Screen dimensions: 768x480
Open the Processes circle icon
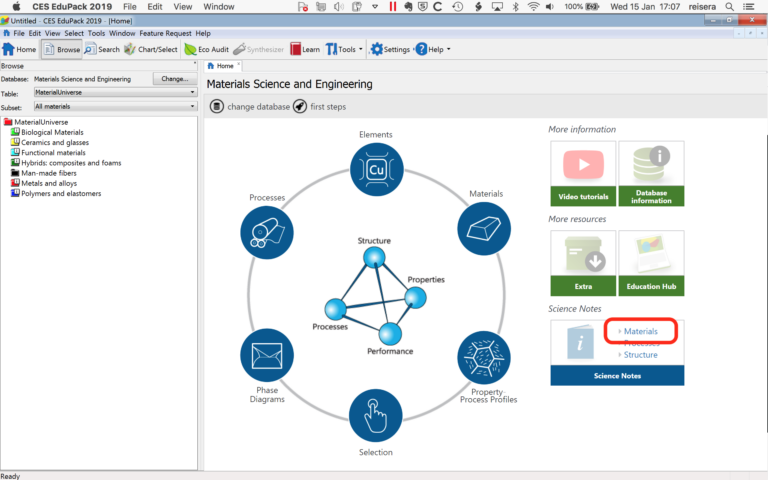coord(267,233)
